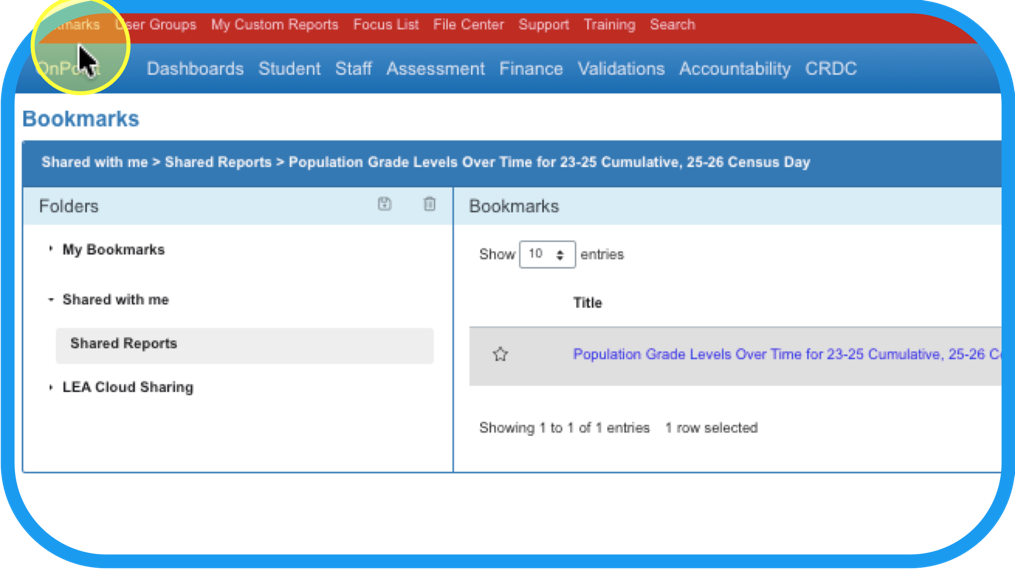Open the Accountability navigation tab
The width and height of the screenshot is (1015, 569).
[x=734, y=69]
